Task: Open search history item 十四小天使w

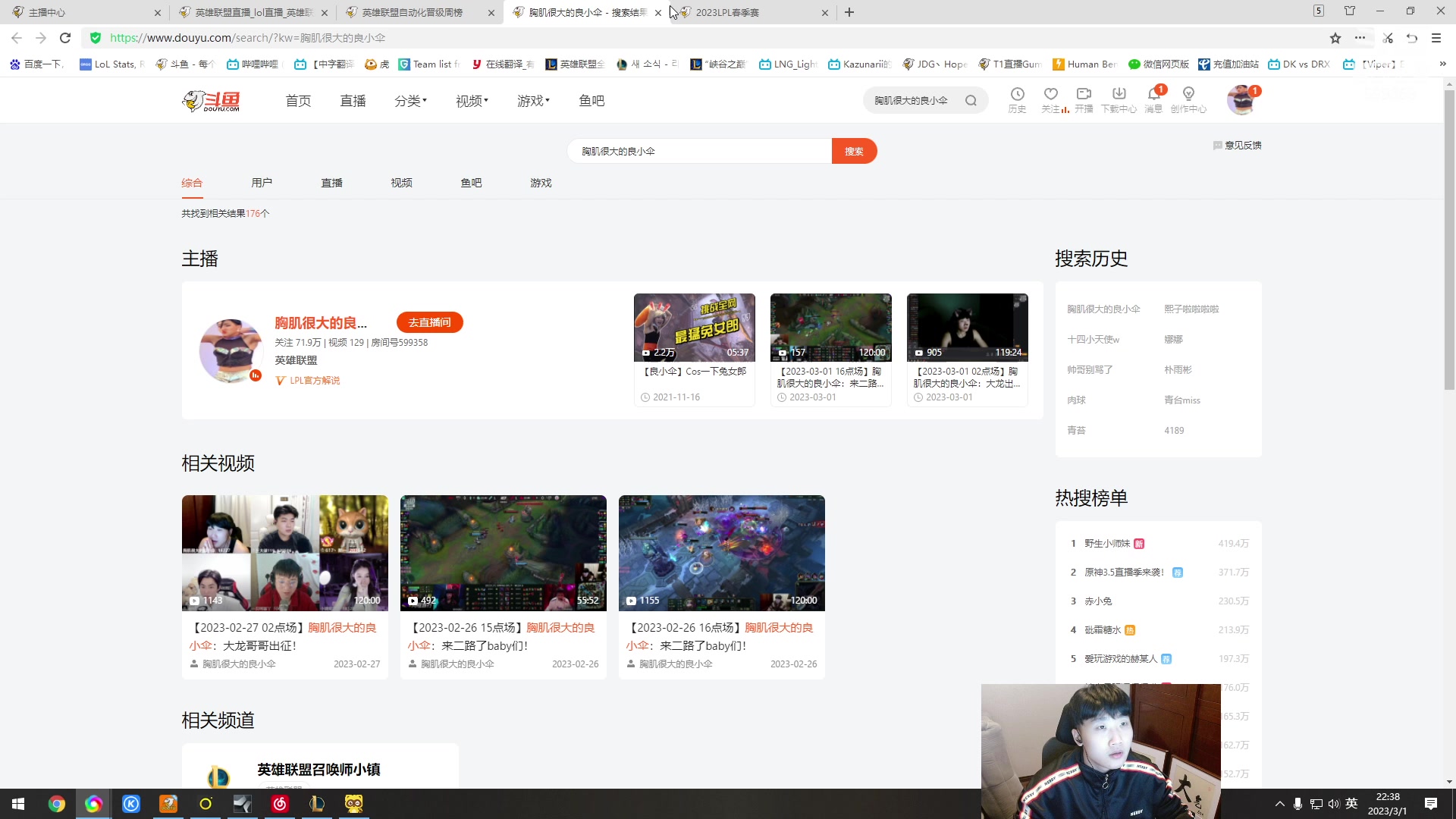Action: pyautogui.click(x=1093, y=339)
